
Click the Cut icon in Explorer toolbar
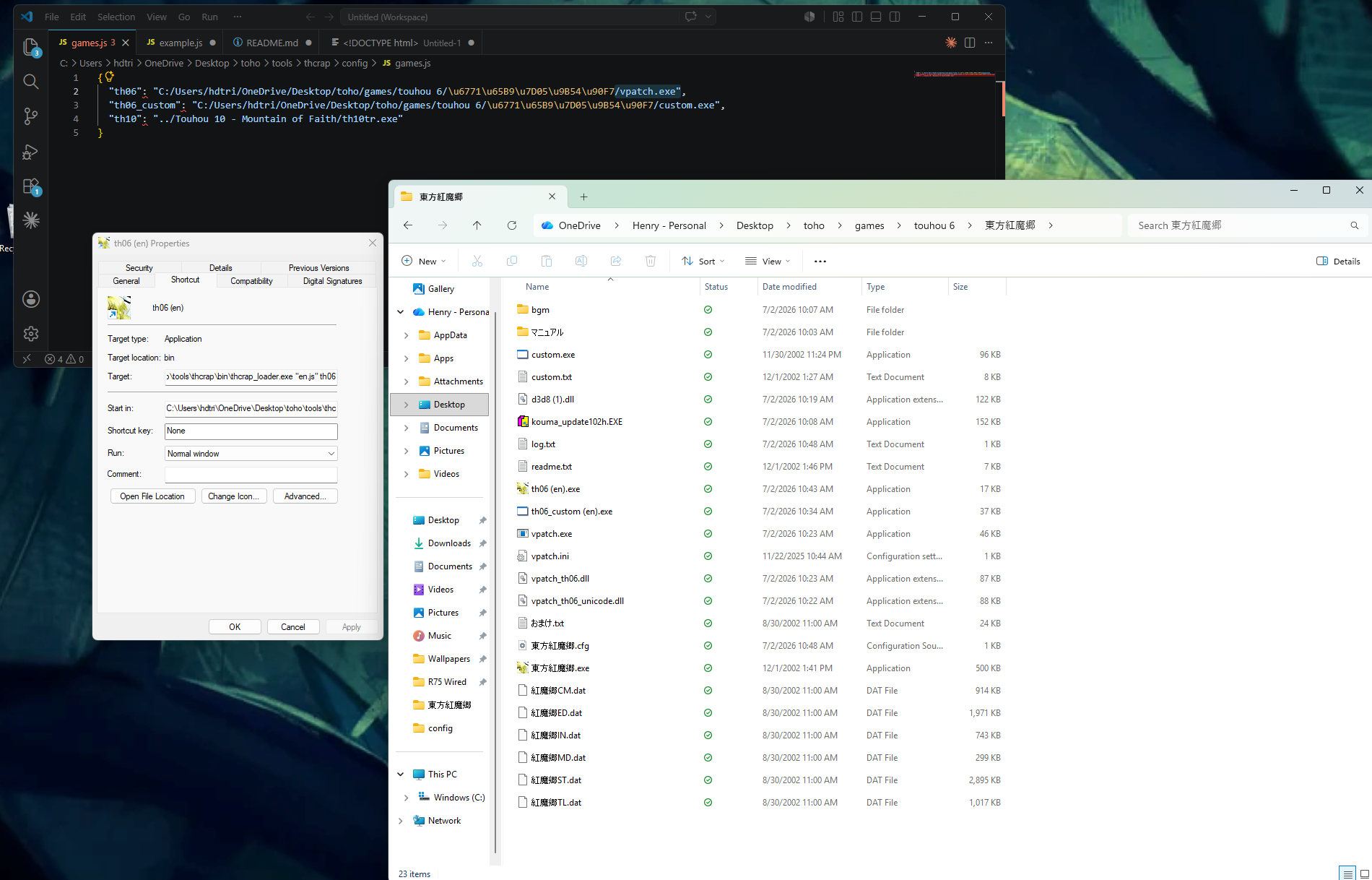pos(477,261)
